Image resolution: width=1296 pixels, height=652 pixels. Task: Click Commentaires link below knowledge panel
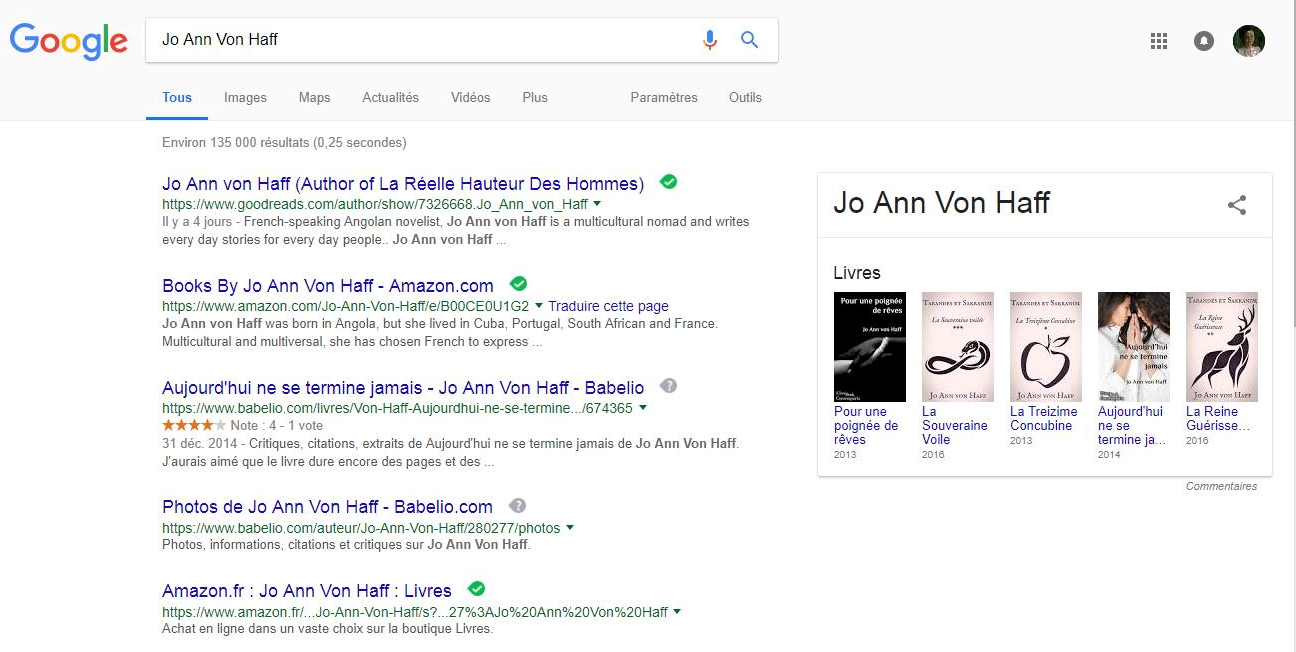click(1221, 486)
